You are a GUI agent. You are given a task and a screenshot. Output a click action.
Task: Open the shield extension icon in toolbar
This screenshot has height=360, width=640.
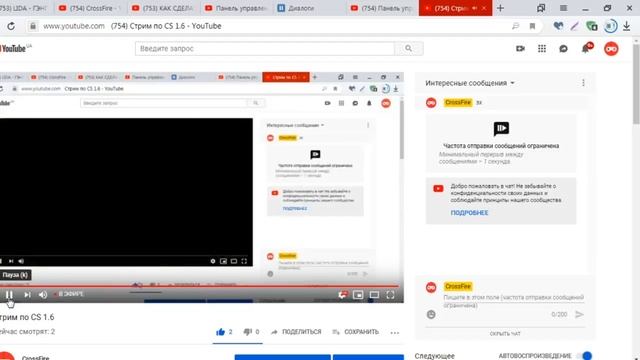click(591, 26)
